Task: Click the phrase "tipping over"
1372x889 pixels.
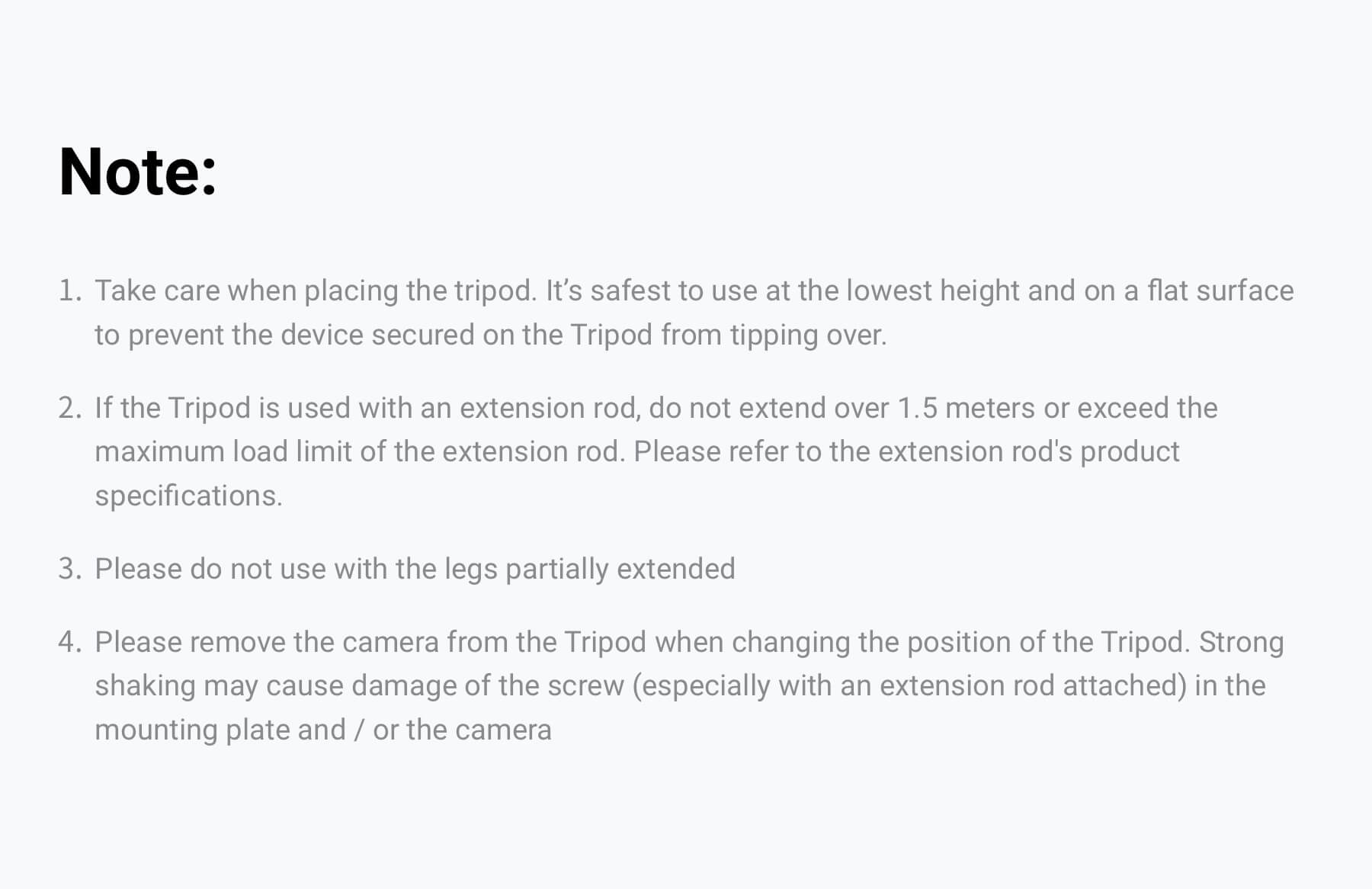Action: pyautogui.click(x=806, y=335)
